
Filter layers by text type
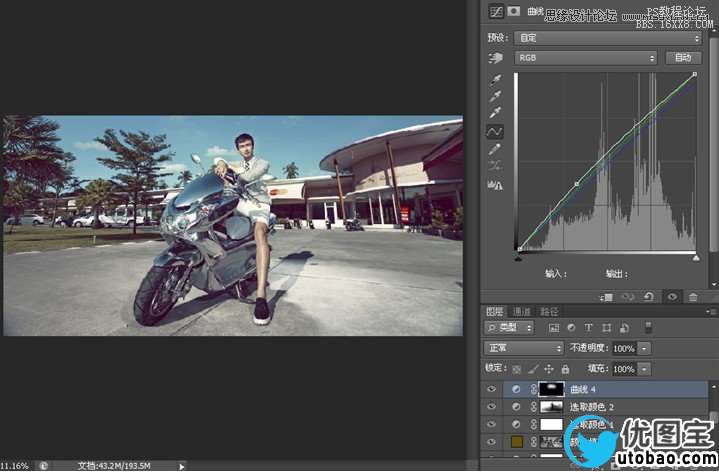click(588, 328)
